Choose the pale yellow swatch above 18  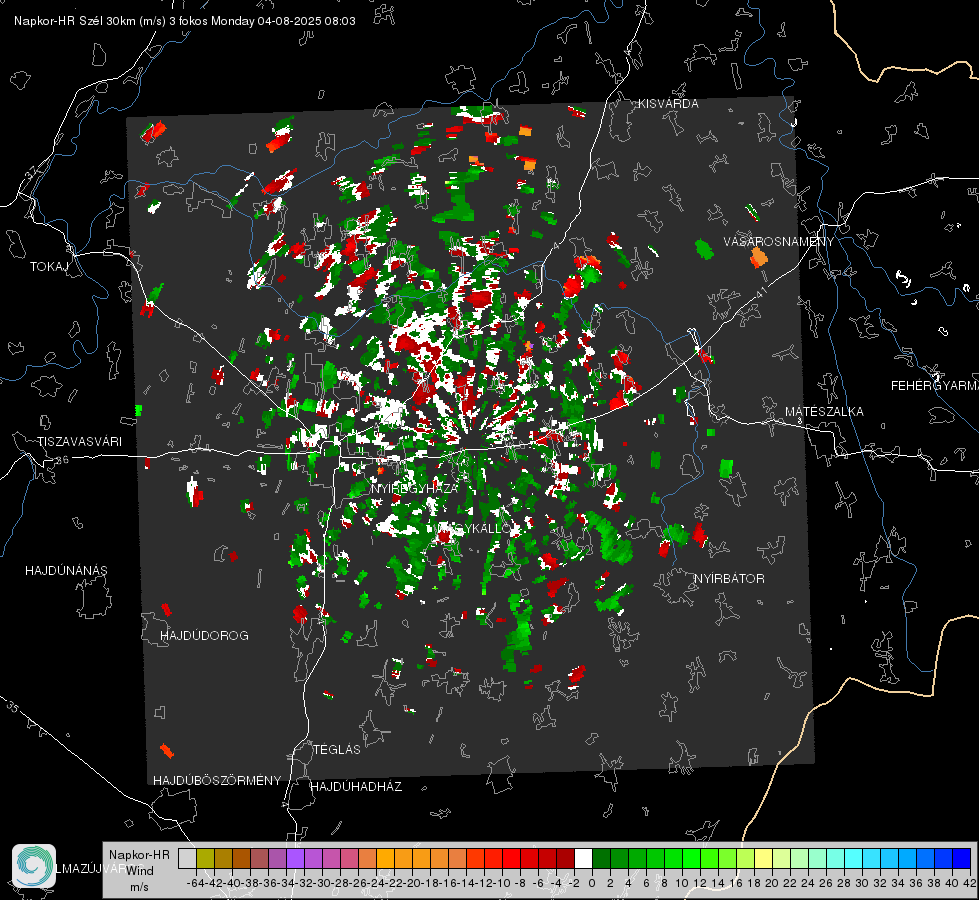(x=763, y=858)
